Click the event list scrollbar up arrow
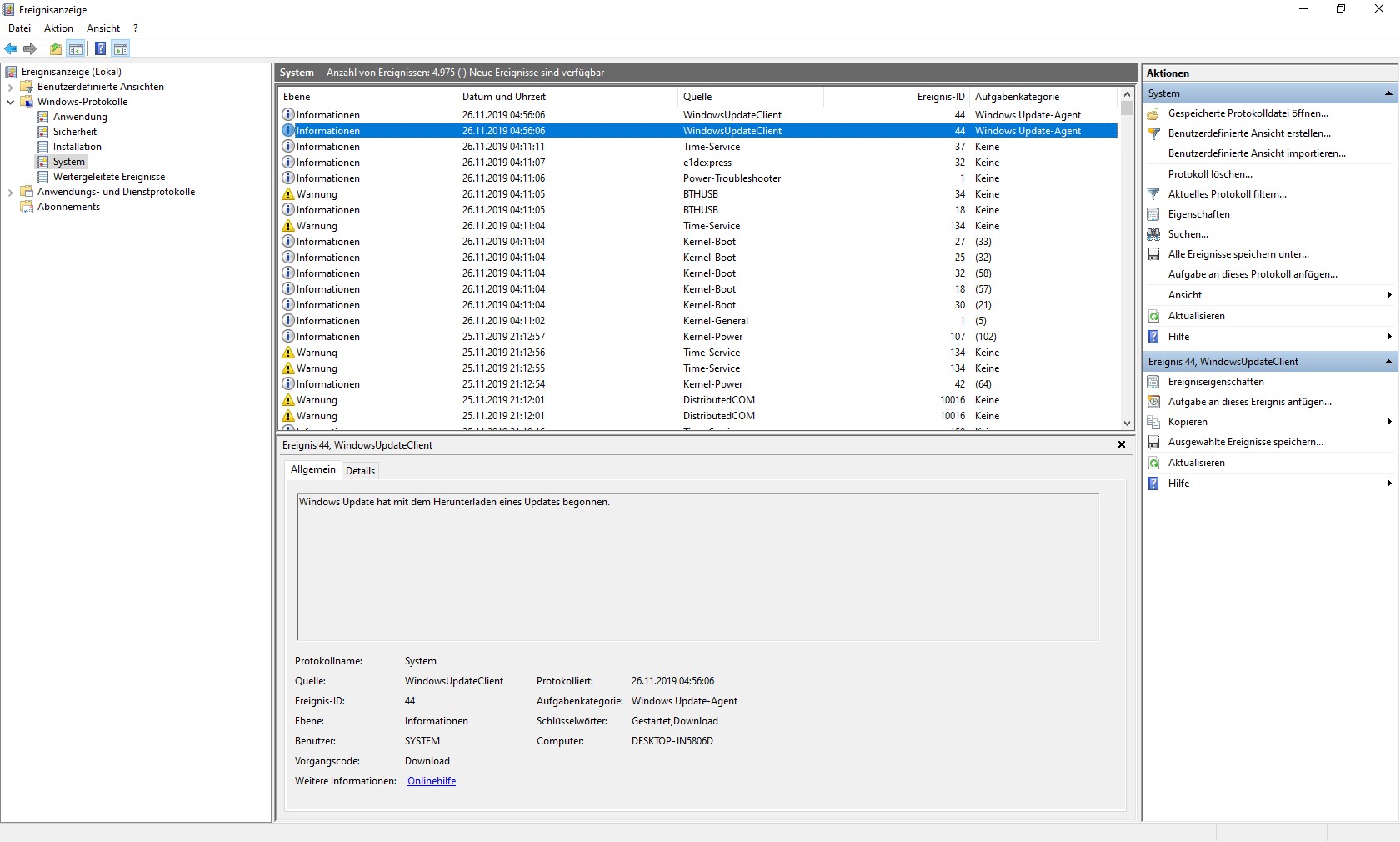The image size is (1400, 842). pyautogui.click(x=1127, y=94)
